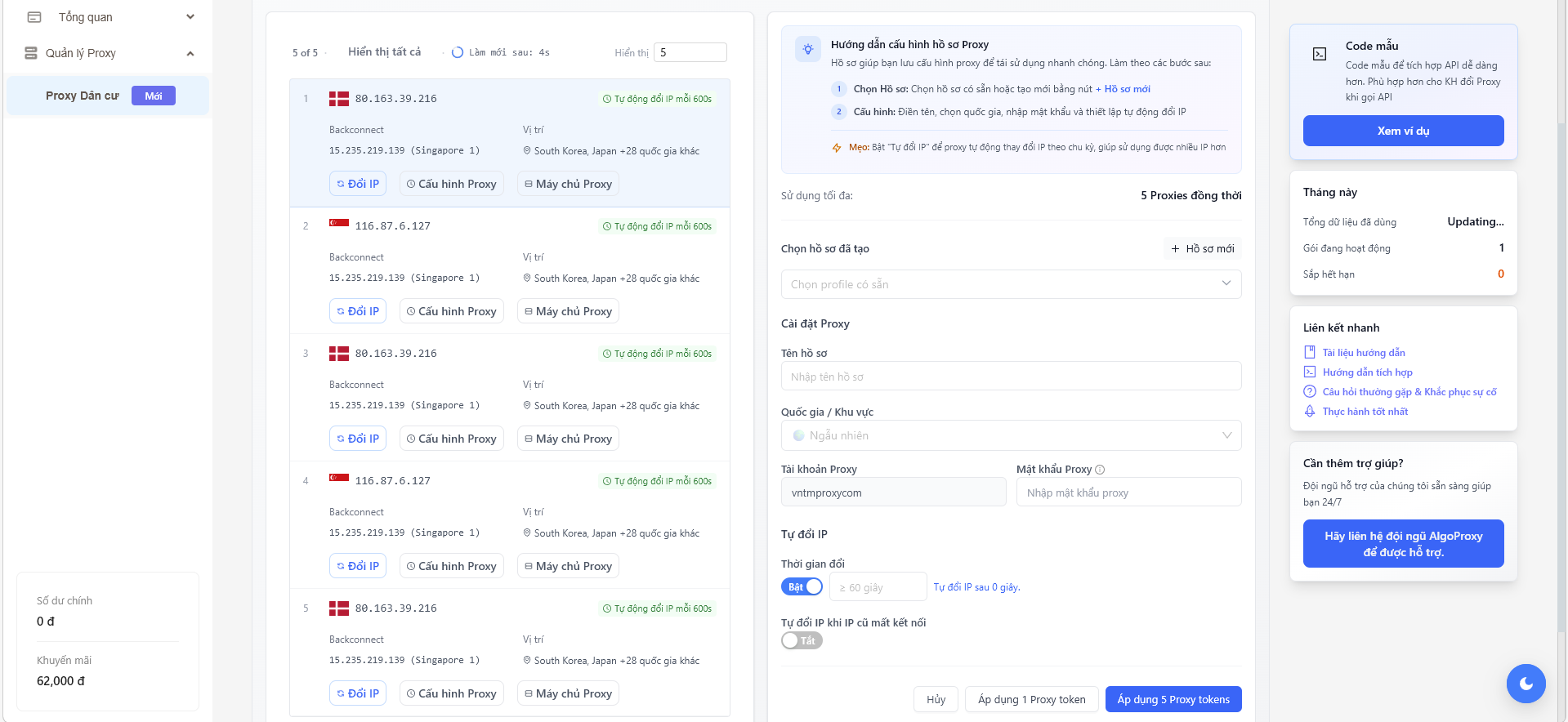Viewport: 1568px width, 722px height.
Task: Open the Quốc gia / Khu vực dropdown
Action: pyautogui.click(x=1010, y=435)
